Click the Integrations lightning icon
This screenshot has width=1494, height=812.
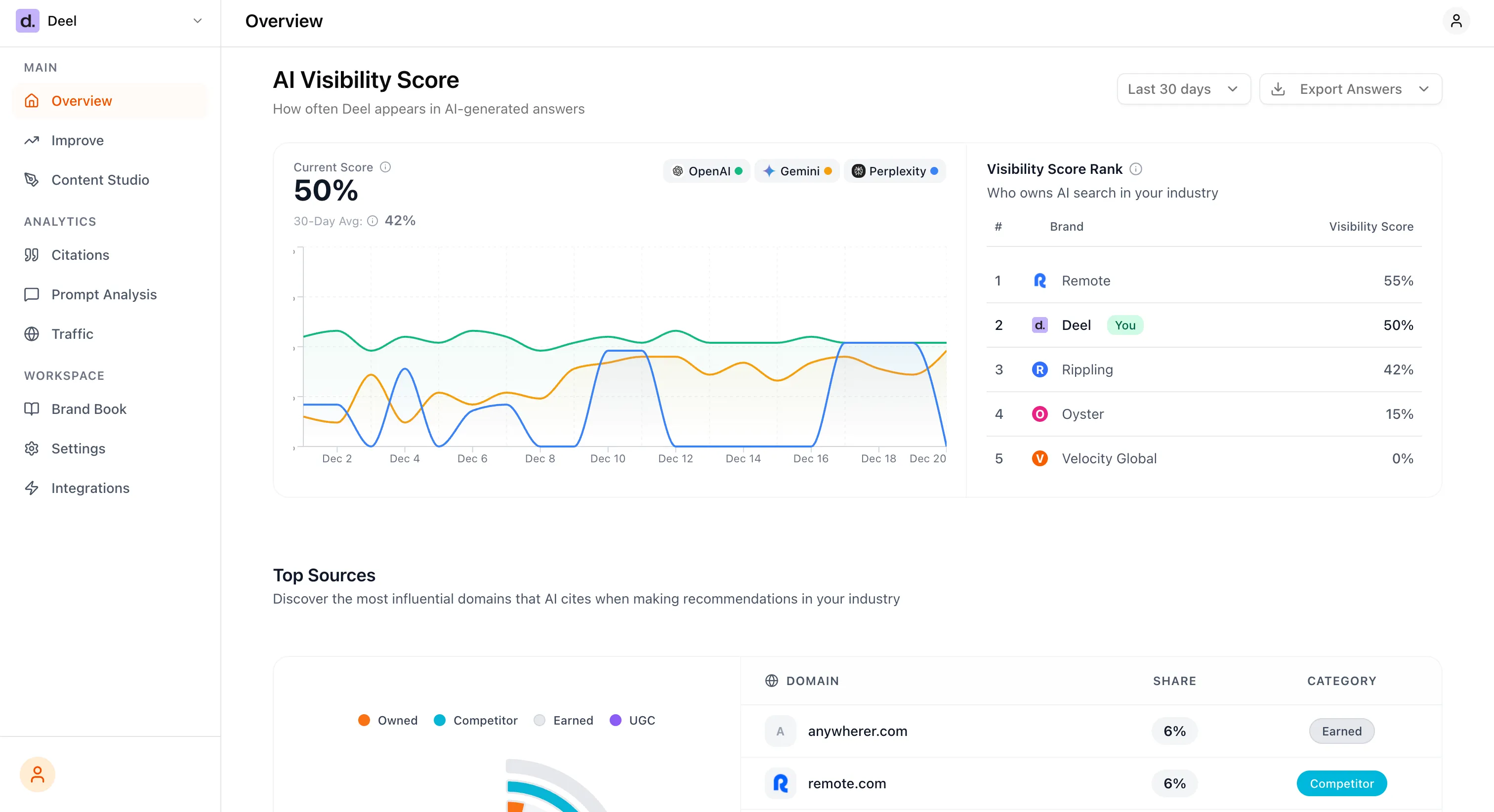click(32, 488)
